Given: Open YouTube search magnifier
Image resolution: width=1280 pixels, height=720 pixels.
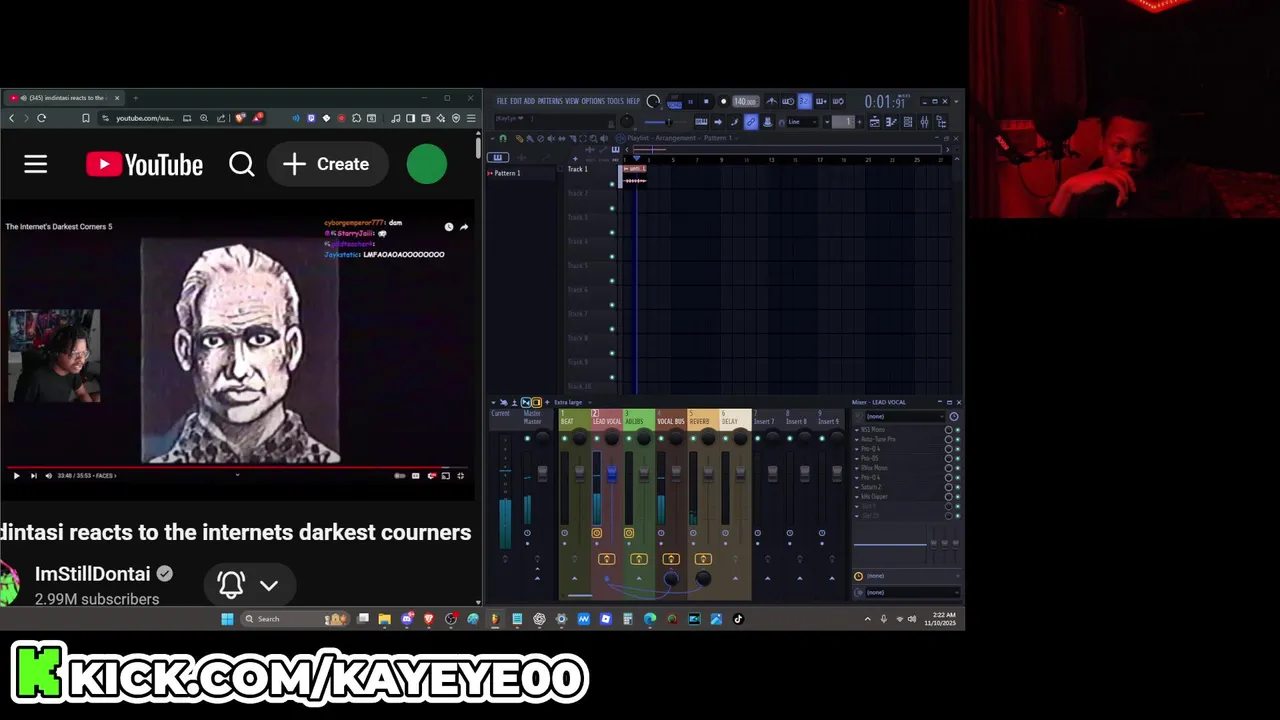Looking at the screenshot, I should [242, 164].
